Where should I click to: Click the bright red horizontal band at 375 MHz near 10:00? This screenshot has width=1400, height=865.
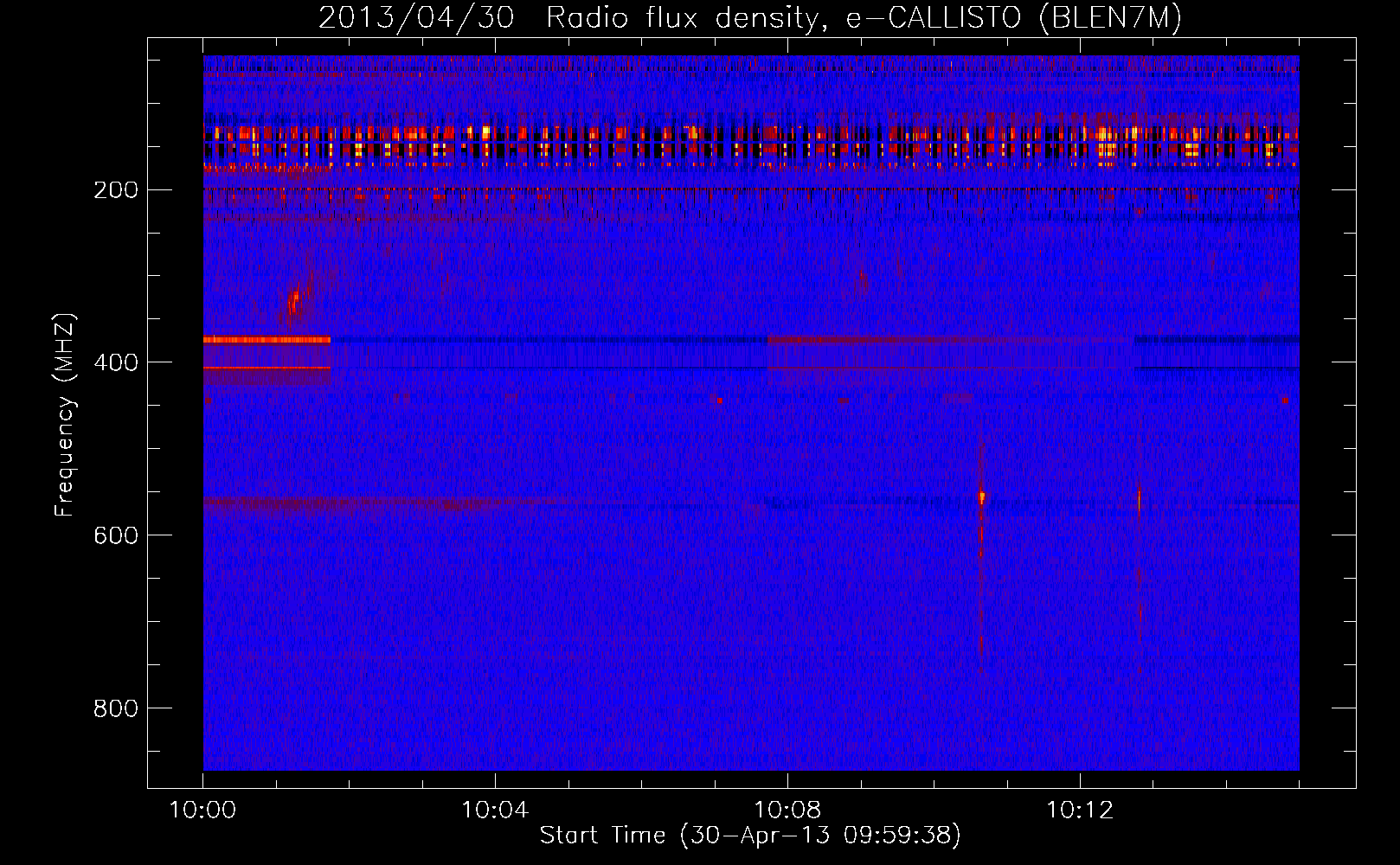(267, 340)
